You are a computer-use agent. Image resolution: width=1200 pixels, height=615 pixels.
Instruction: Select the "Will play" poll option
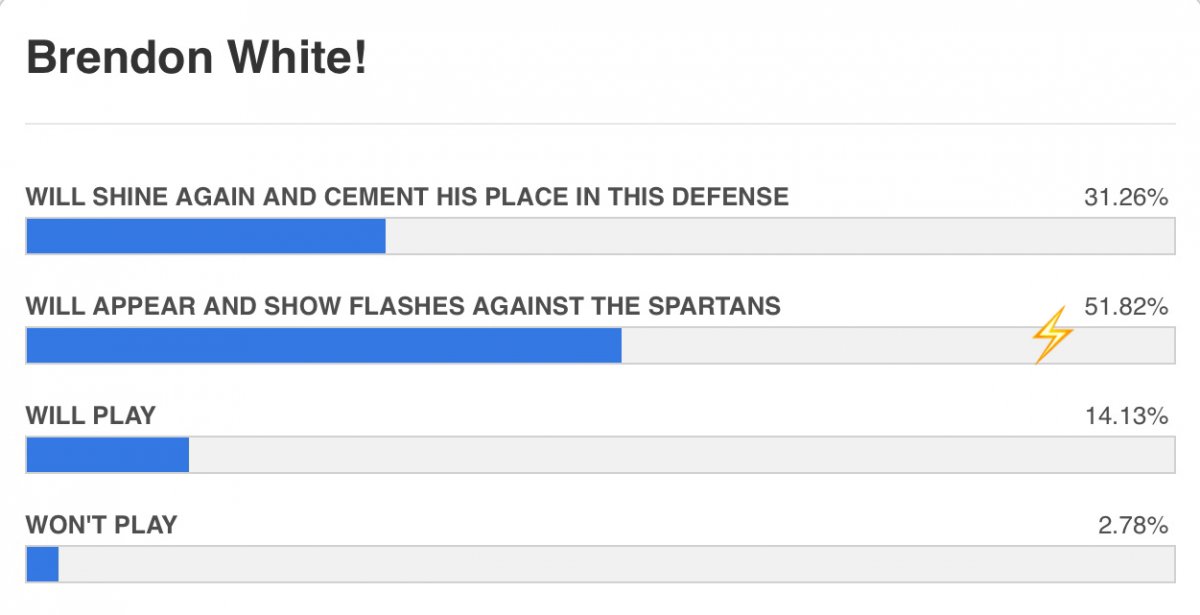[91, 415]
